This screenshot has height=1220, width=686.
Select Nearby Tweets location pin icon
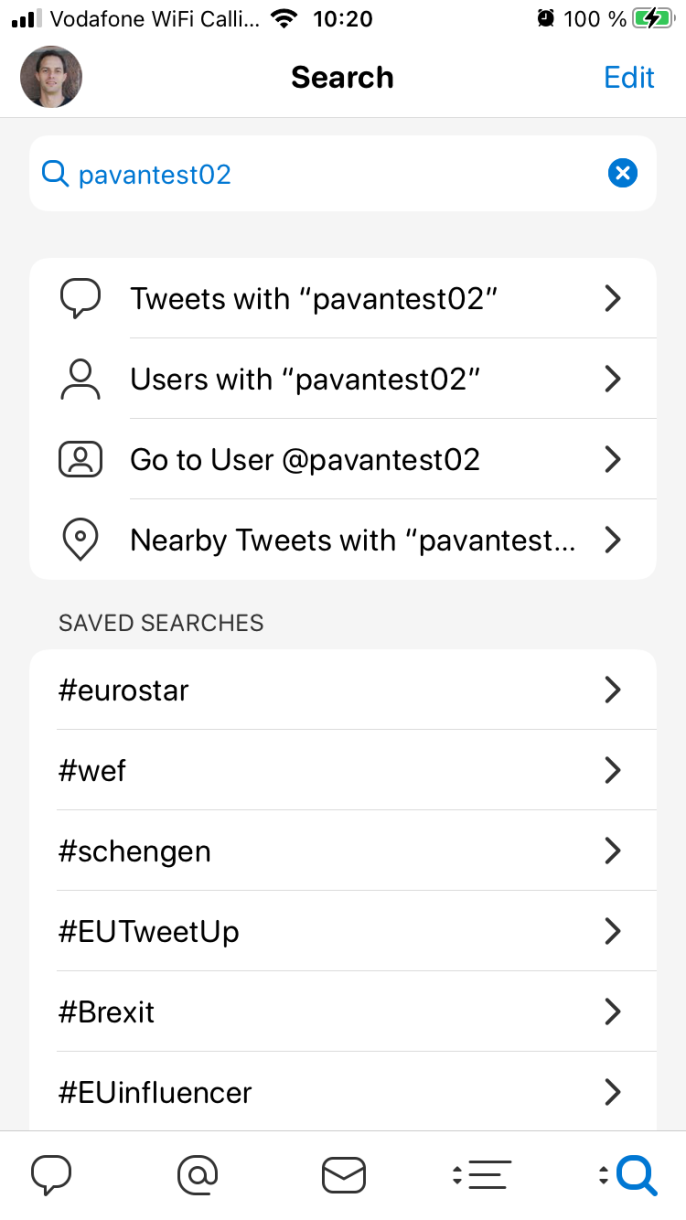pos(80,541)
